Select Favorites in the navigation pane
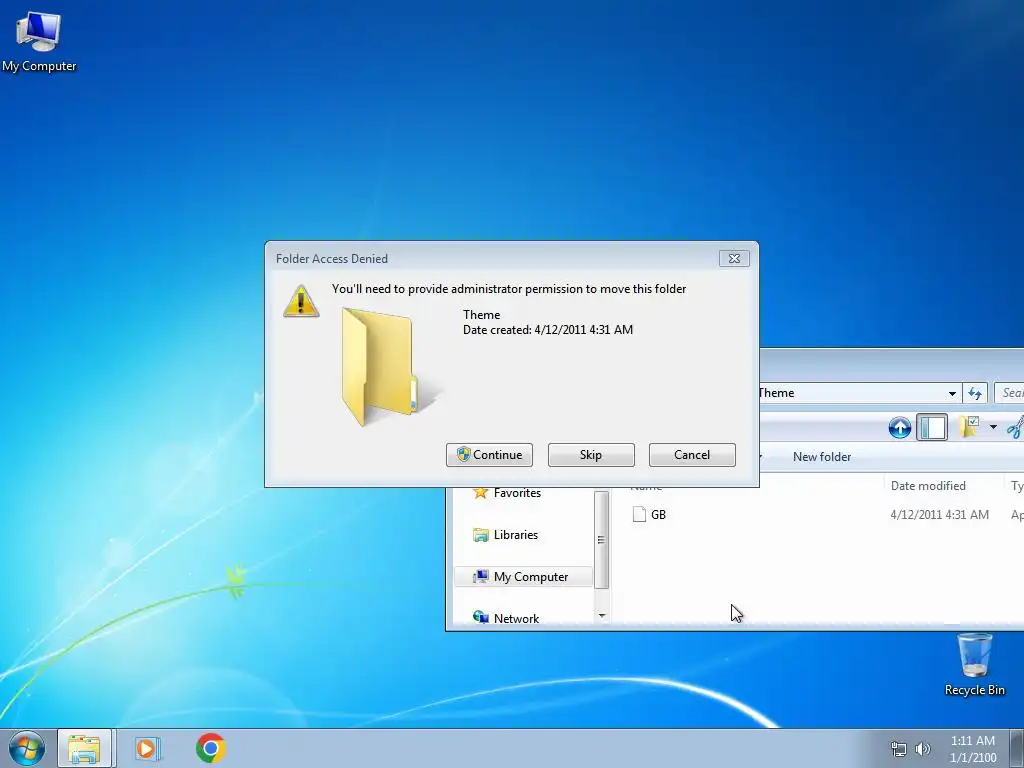This screenshot has height=768, width=1024. click(517, 493)
